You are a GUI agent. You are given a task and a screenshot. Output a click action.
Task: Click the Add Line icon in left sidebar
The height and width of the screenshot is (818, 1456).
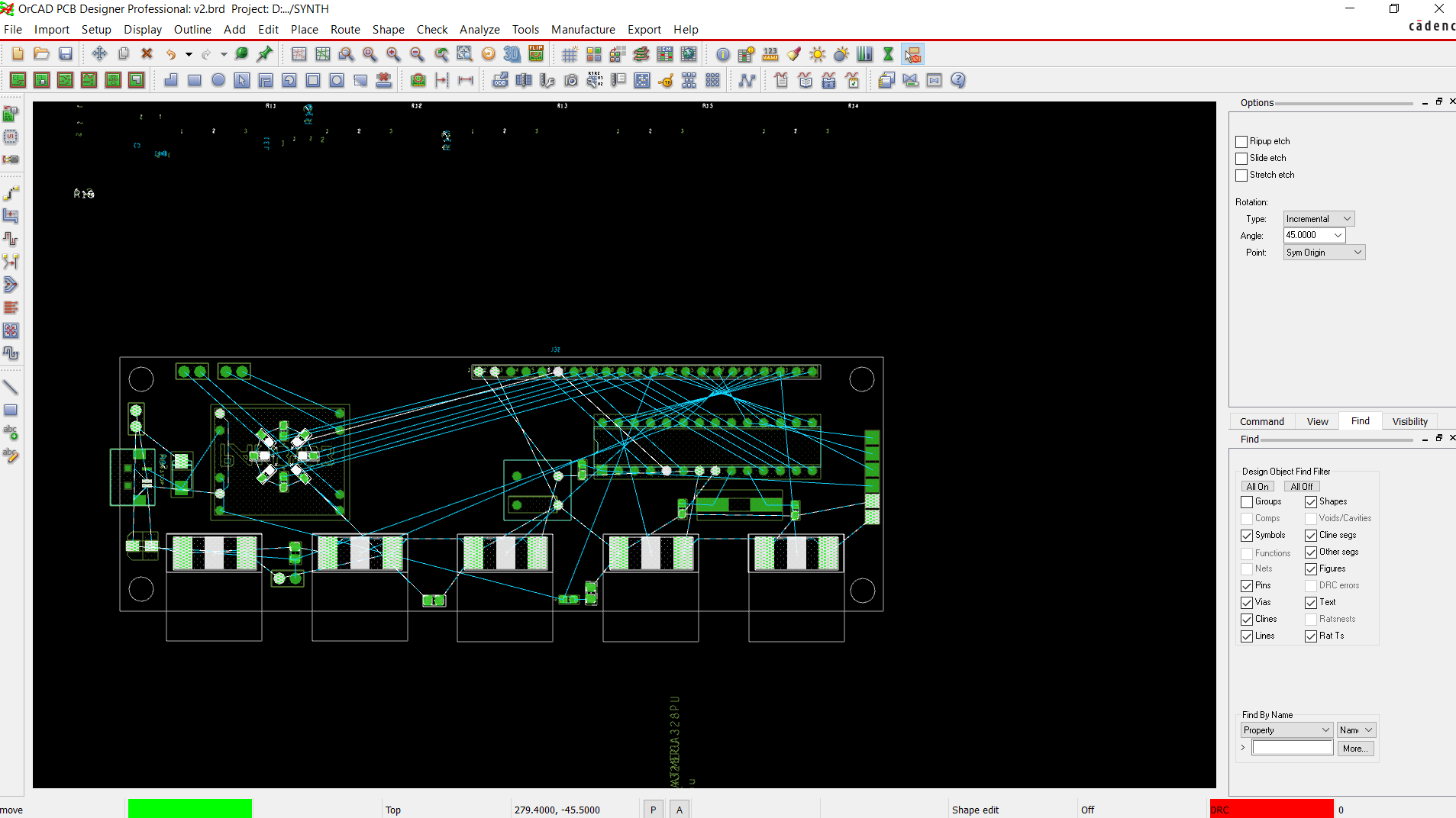pyautogui.click(x=11, y=387)
